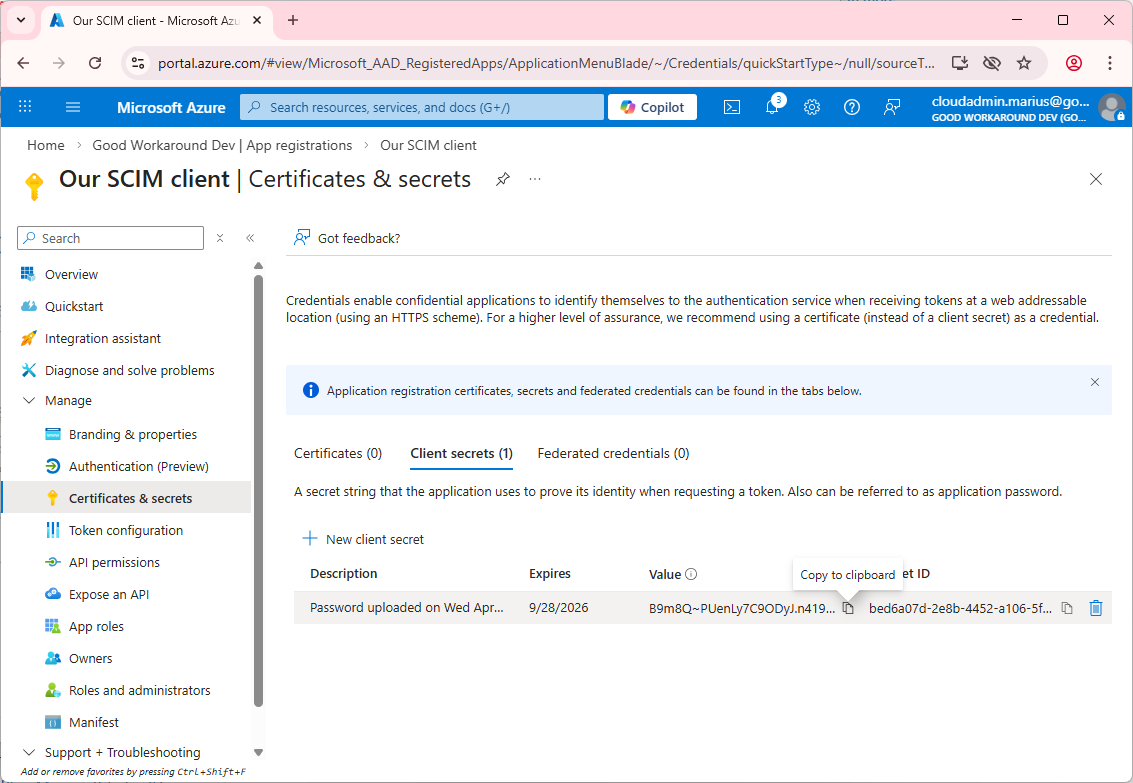
Task: Pin the Certificates & secrets blade
Action: click(503, 179)
